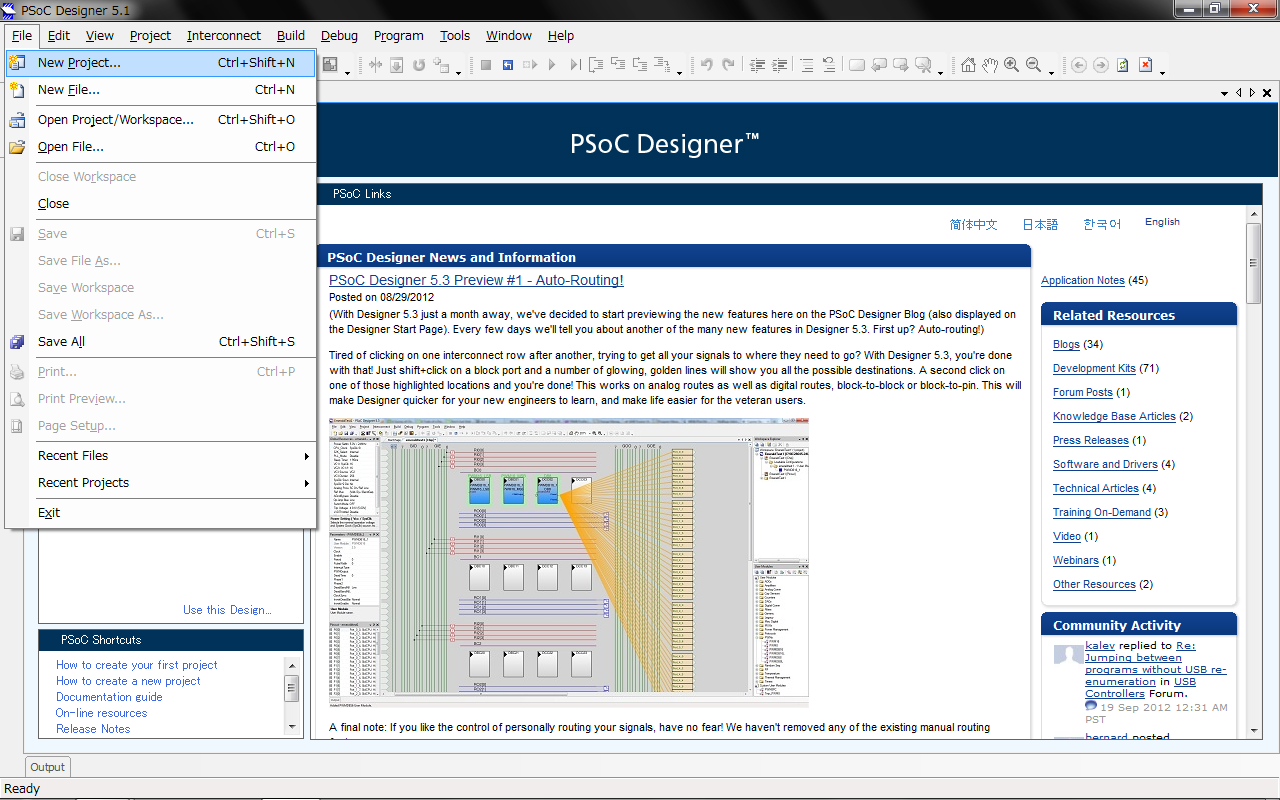Click the PSoC Shortcuts list scroll down arrow
This screenshot has height=800, width=1280.
(292, 726)
